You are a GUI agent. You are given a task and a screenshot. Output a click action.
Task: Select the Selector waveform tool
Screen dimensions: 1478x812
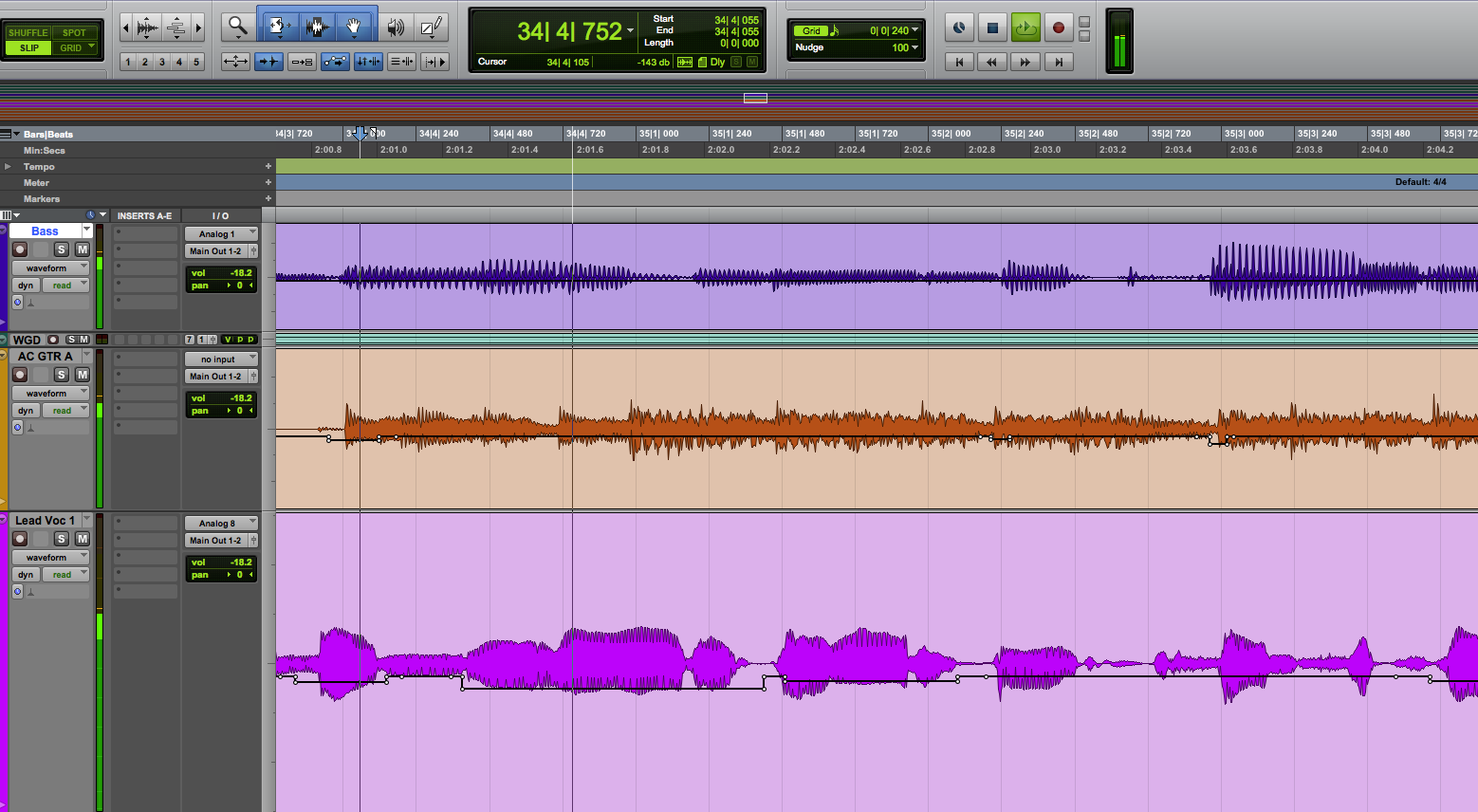point(317,27)
